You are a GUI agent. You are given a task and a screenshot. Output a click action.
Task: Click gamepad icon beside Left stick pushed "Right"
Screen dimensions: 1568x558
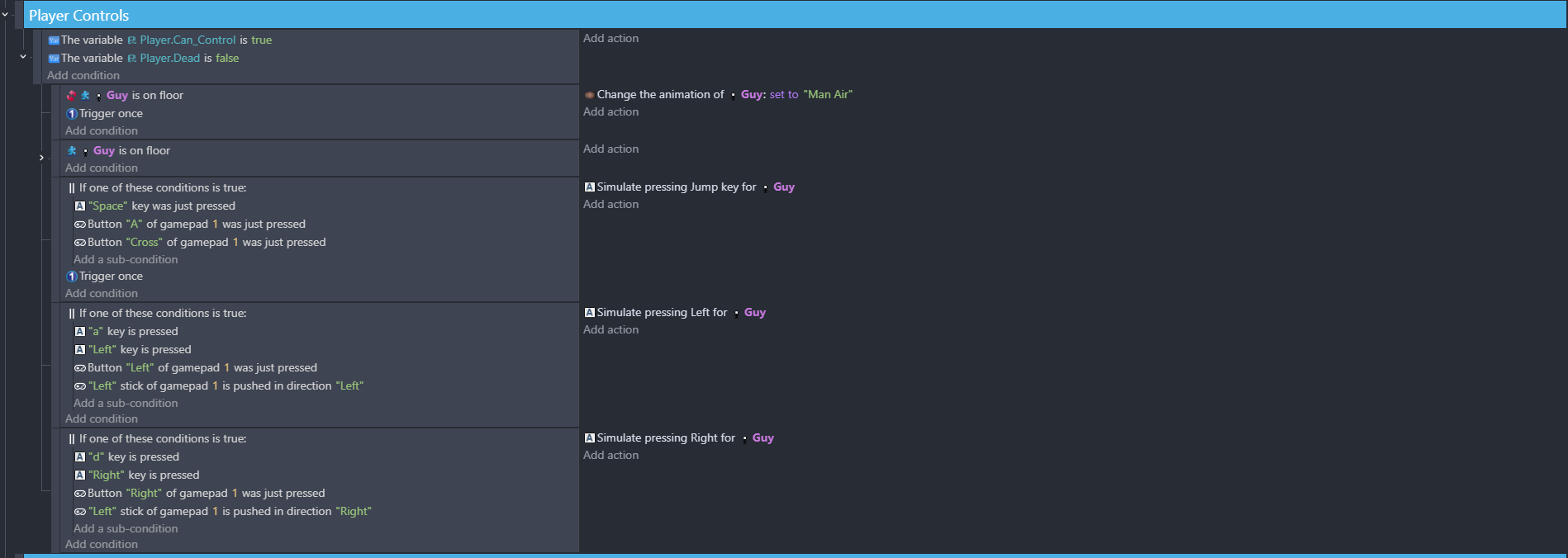pyautogui.click(x=80, y=512)
